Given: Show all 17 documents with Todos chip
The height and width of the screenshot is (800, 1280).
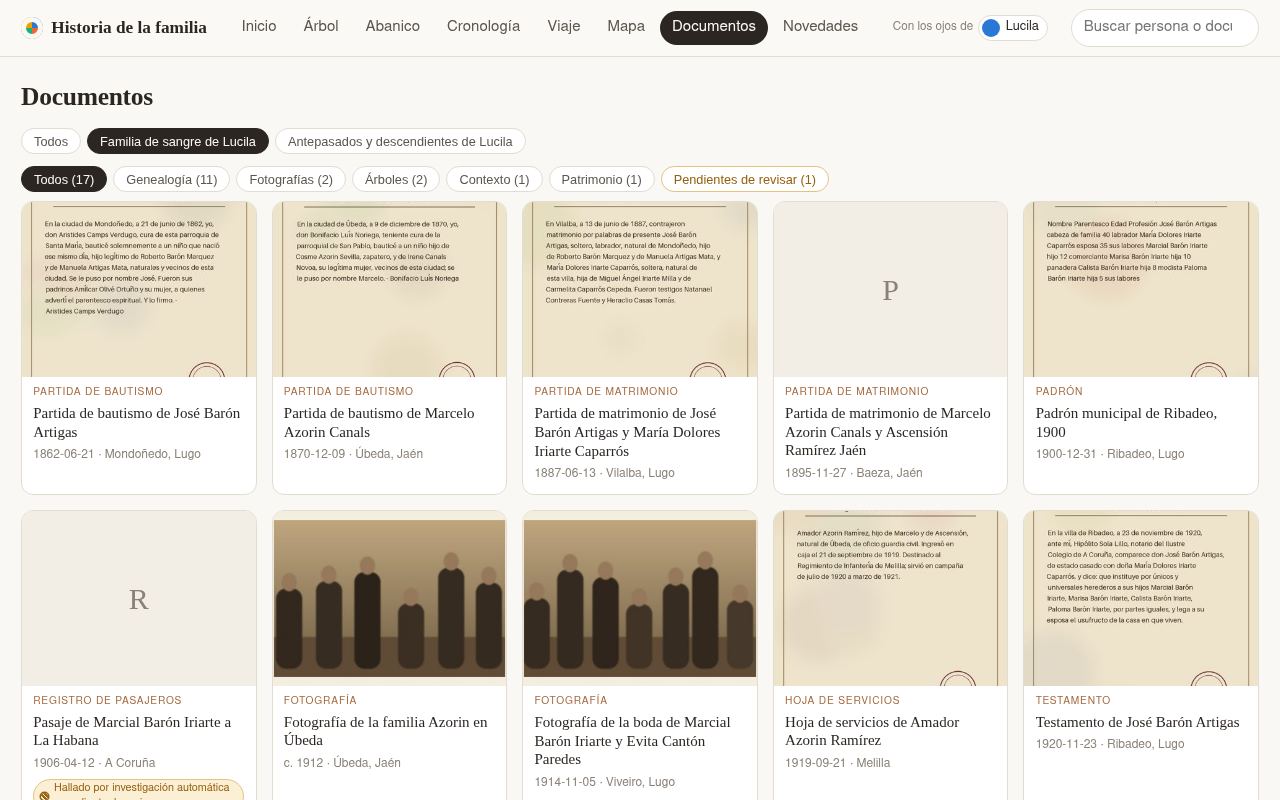Looking at the screenshot, I should 64,179.
